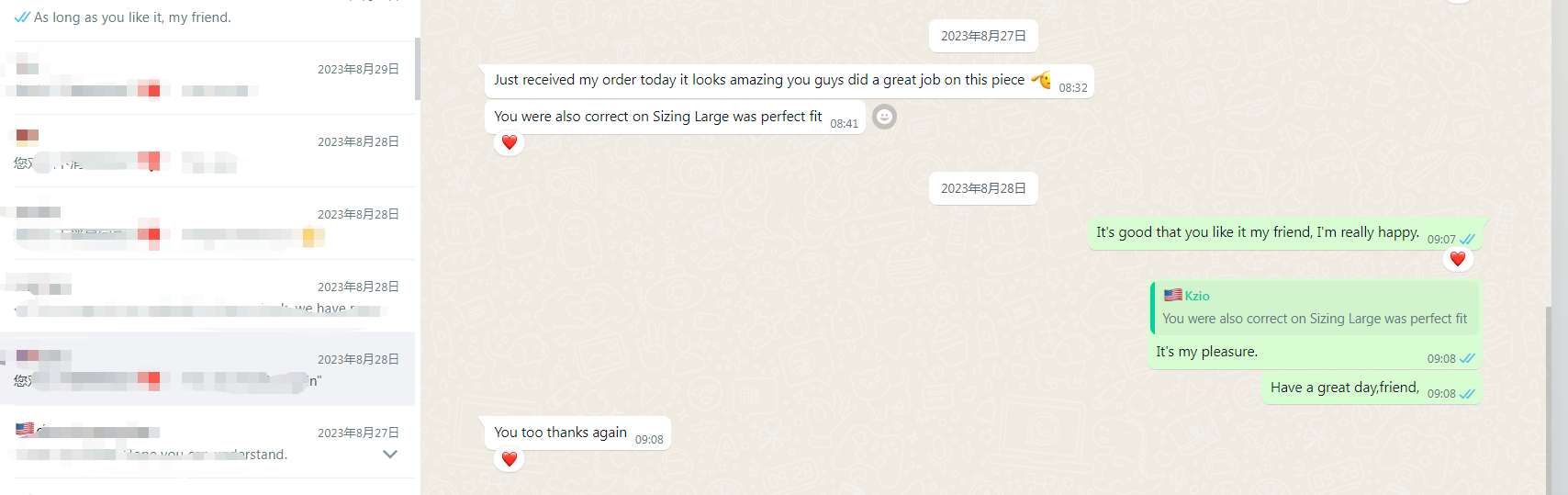Click the Kzio sender name in the quote
Image resolution: width=1568 pixels, height=495 pixels.
(1197, 296)
